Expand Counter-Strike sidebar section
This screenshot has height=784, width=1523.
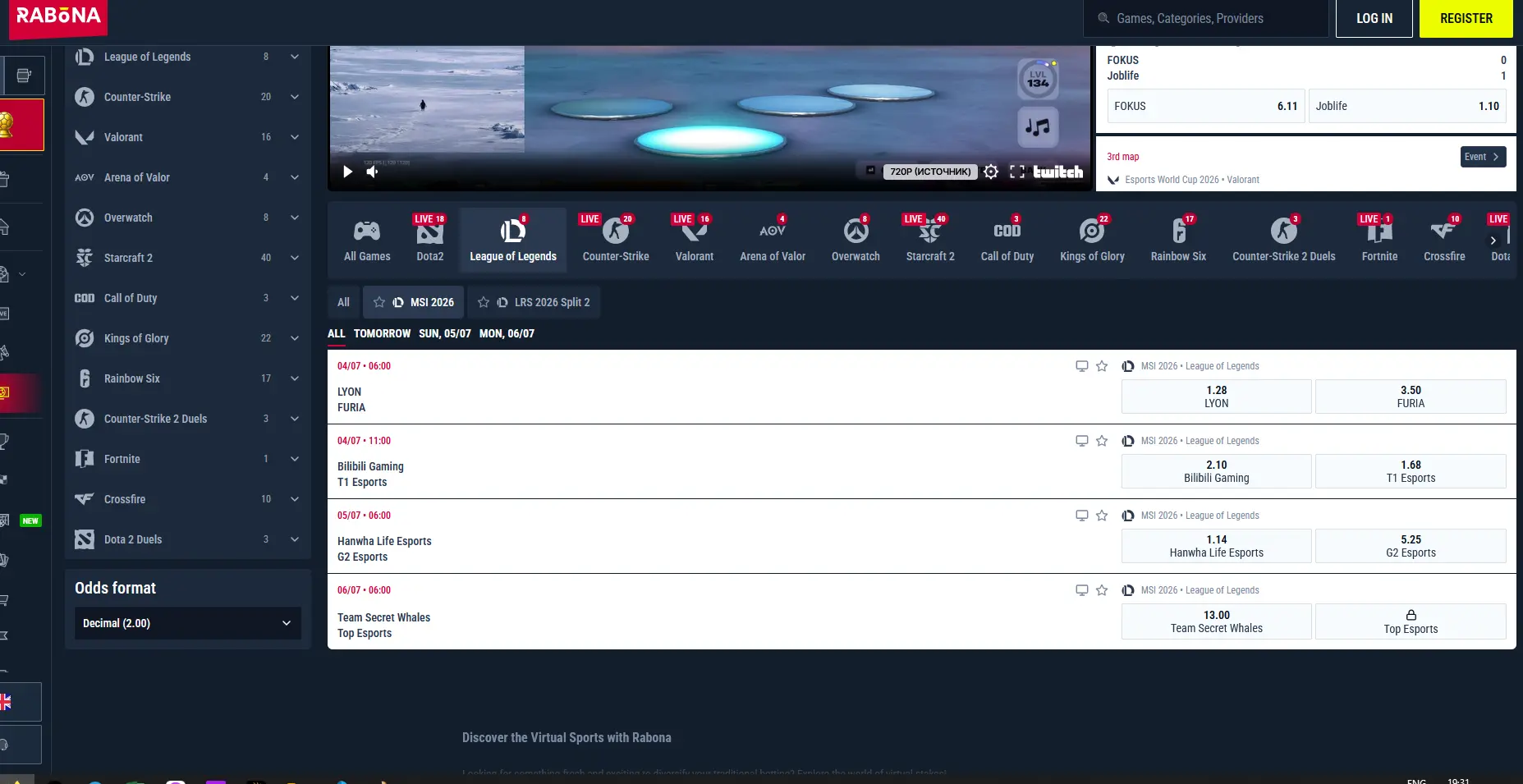(x=295, y=97)
